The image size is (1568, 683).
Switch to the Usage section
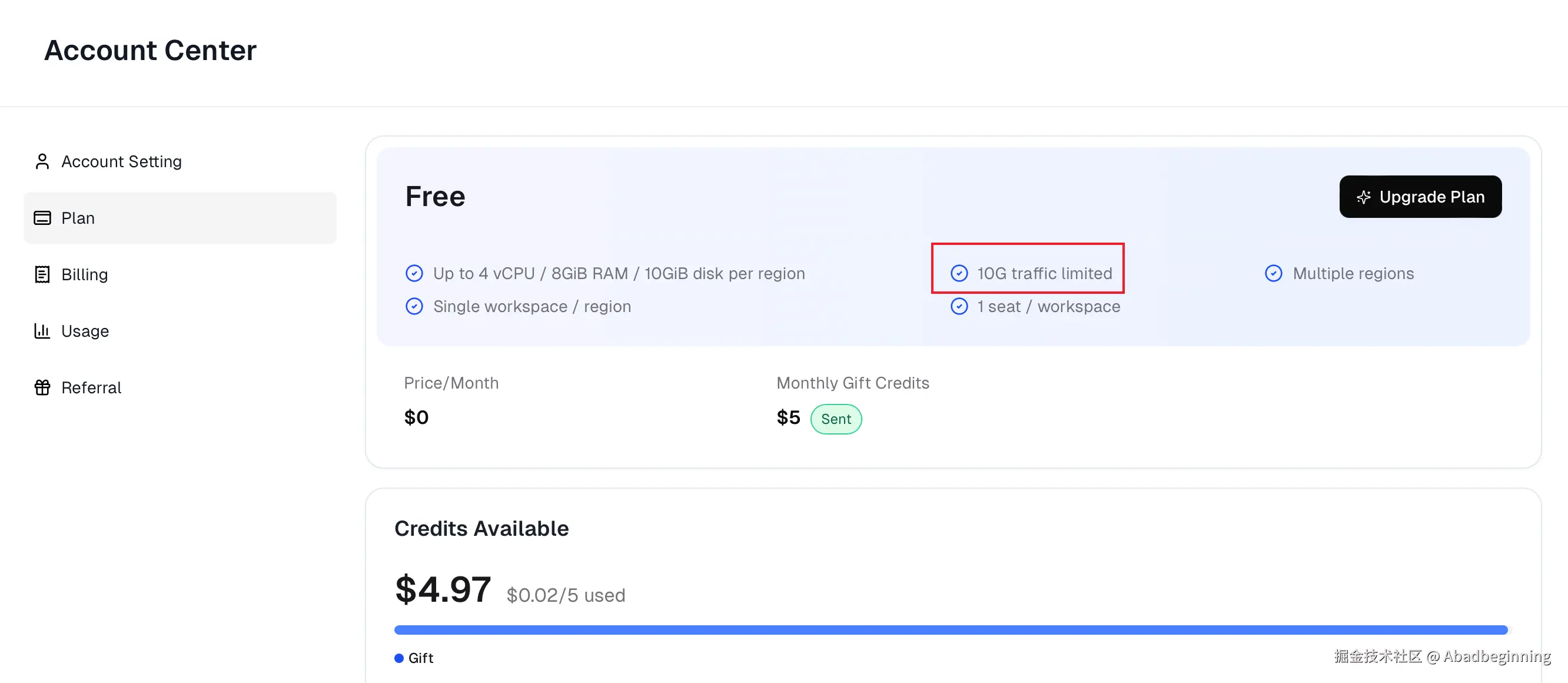tap(85, 331)
